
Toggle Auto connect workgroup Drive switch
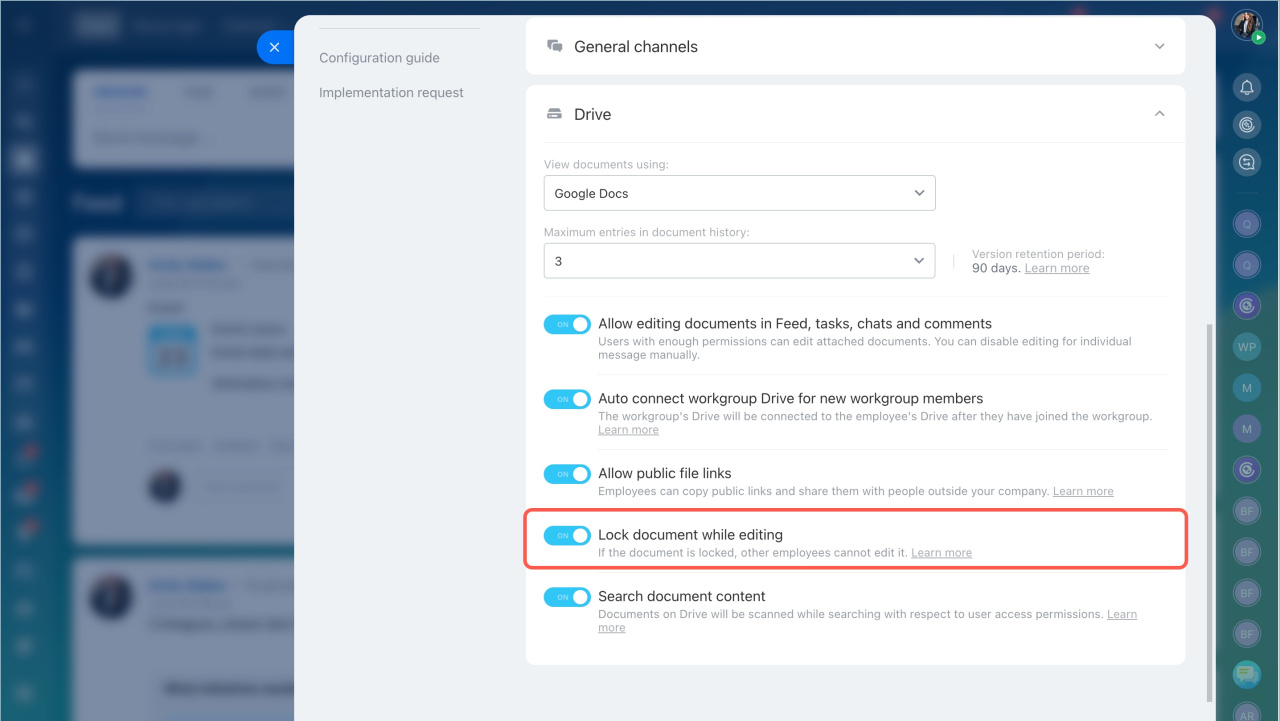[x=567, y=399]
